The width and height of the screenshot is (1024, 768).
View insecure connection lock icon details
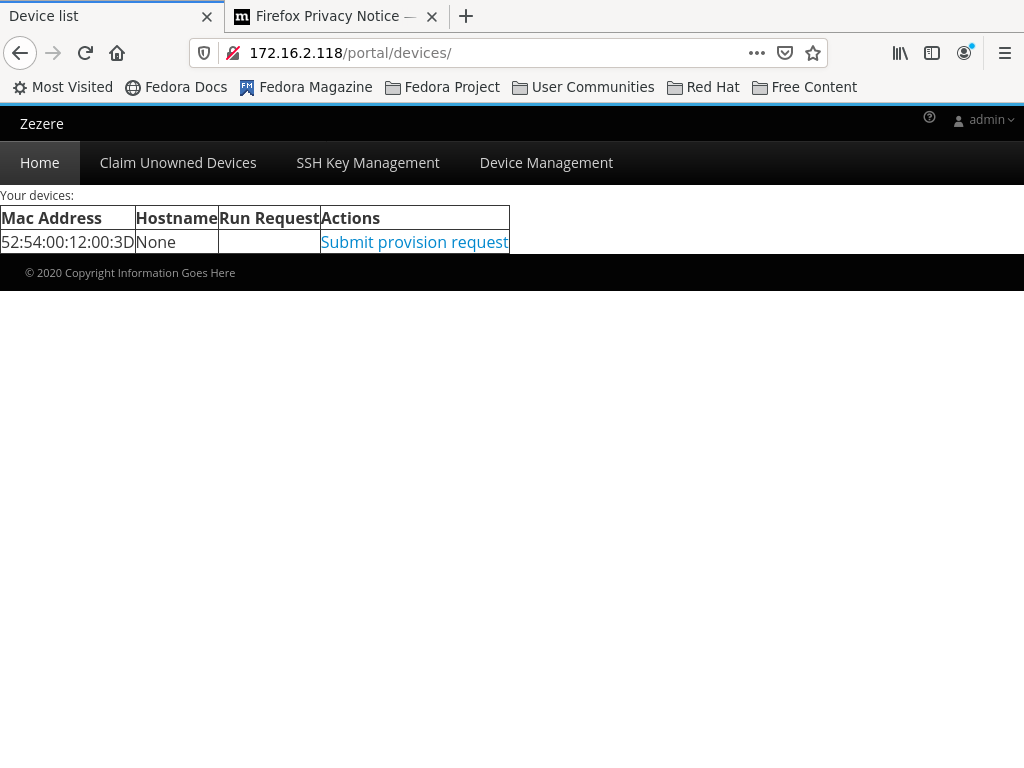(232, 53)
